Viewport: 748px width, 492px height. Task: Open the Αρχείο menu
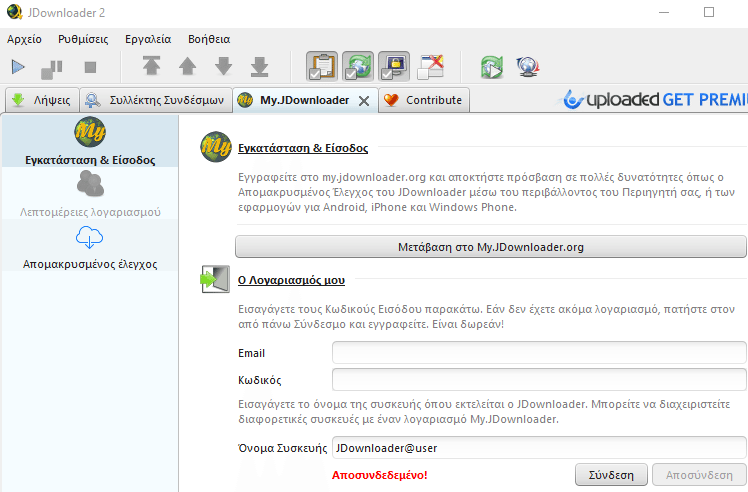pos(24,39)
